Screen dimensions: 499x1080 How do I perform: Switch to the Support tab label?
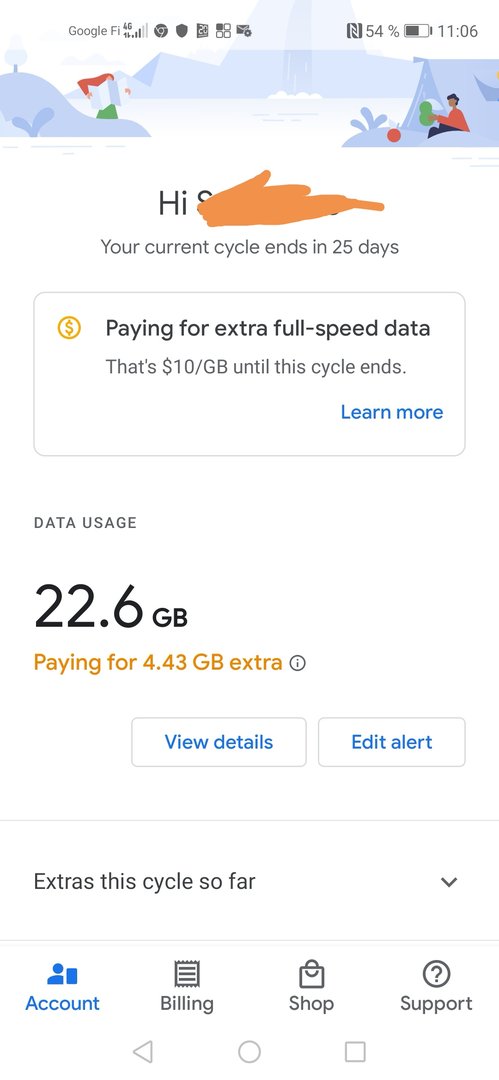pyautogui.click(x=436, y=1004)
